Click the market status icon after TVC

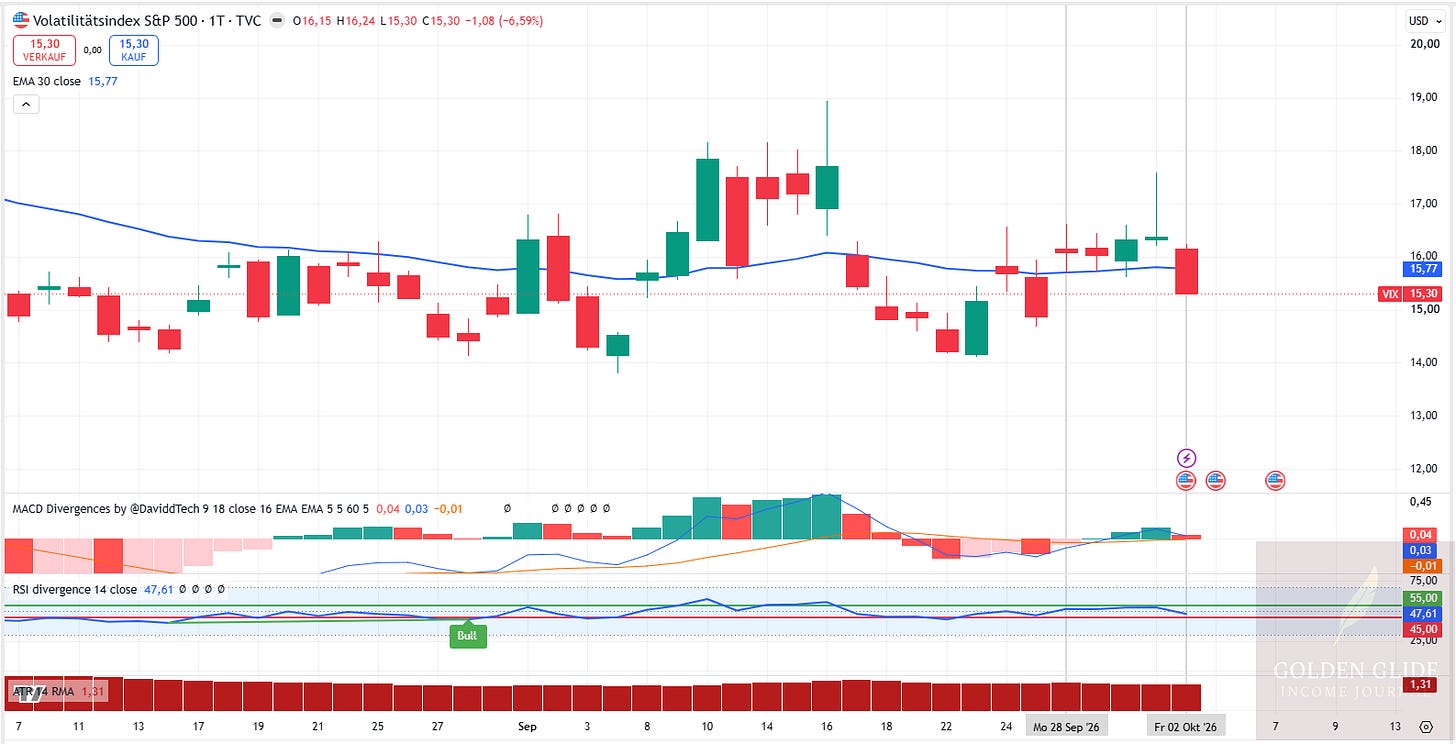(276, 21)
